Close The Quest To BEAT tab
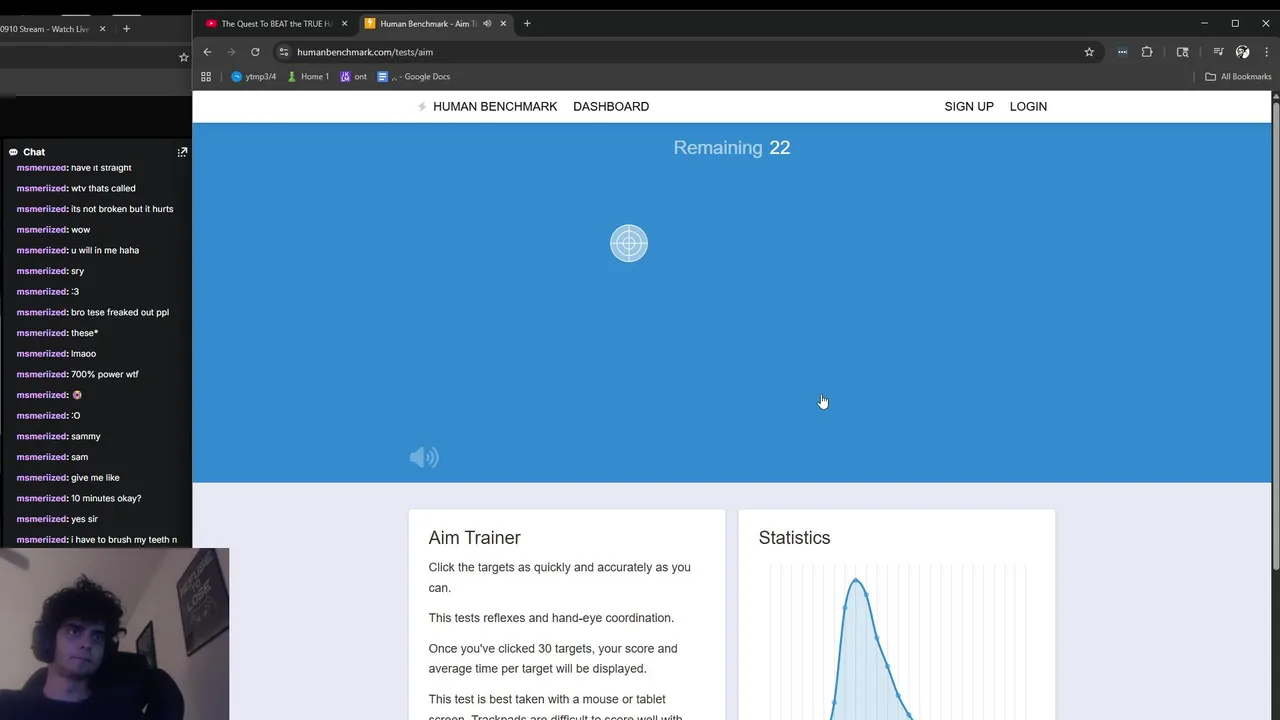 344,23
